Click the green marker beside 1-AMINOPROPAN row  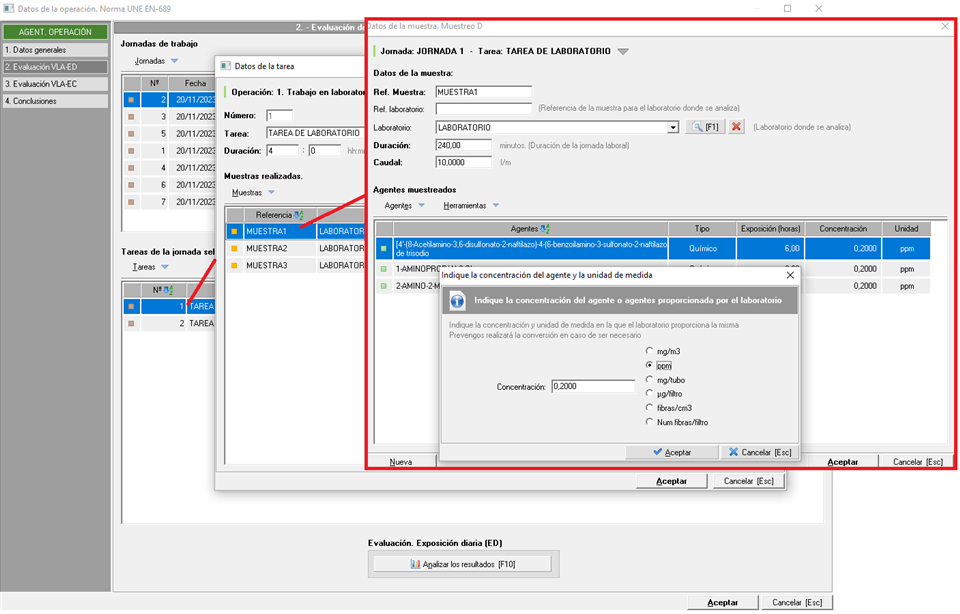click(x=383, y=268)
